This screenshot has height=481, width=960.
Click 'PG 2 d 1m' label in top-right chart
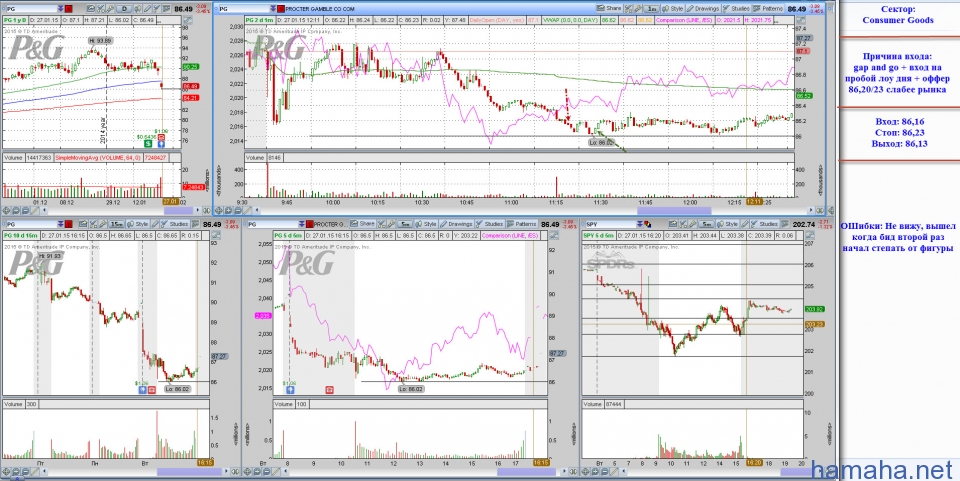point(260,20)
